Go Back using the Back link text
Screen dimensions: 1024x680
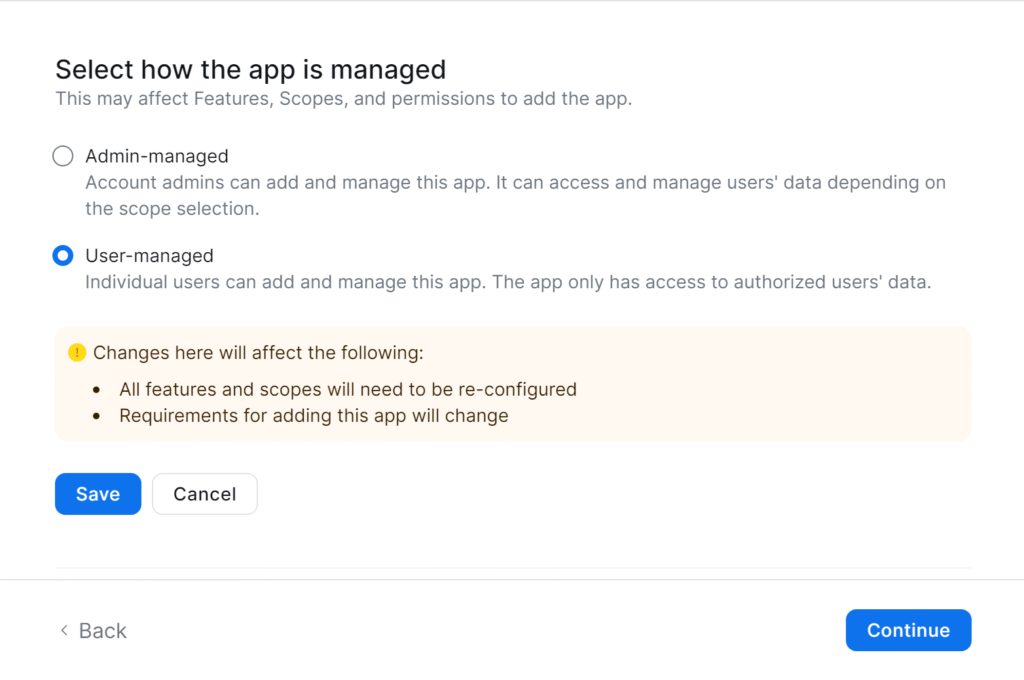[x=103, y=630]
